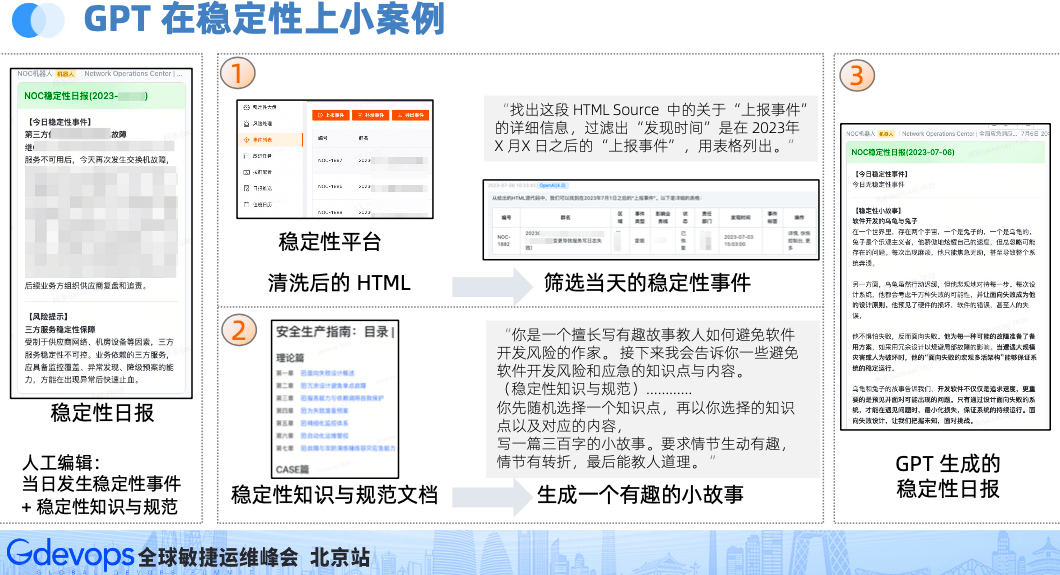
Task: Open the 风险 item in the platform sidebar
Action: point(262,124)
